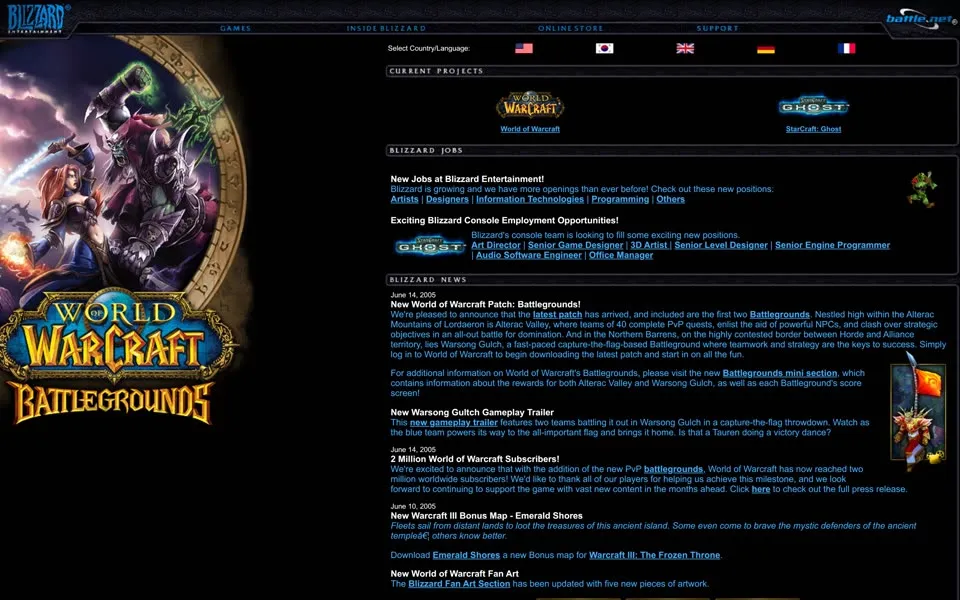Click the Ghost logo in console jobs
960x600 pixels.
[x=430, y=246]
